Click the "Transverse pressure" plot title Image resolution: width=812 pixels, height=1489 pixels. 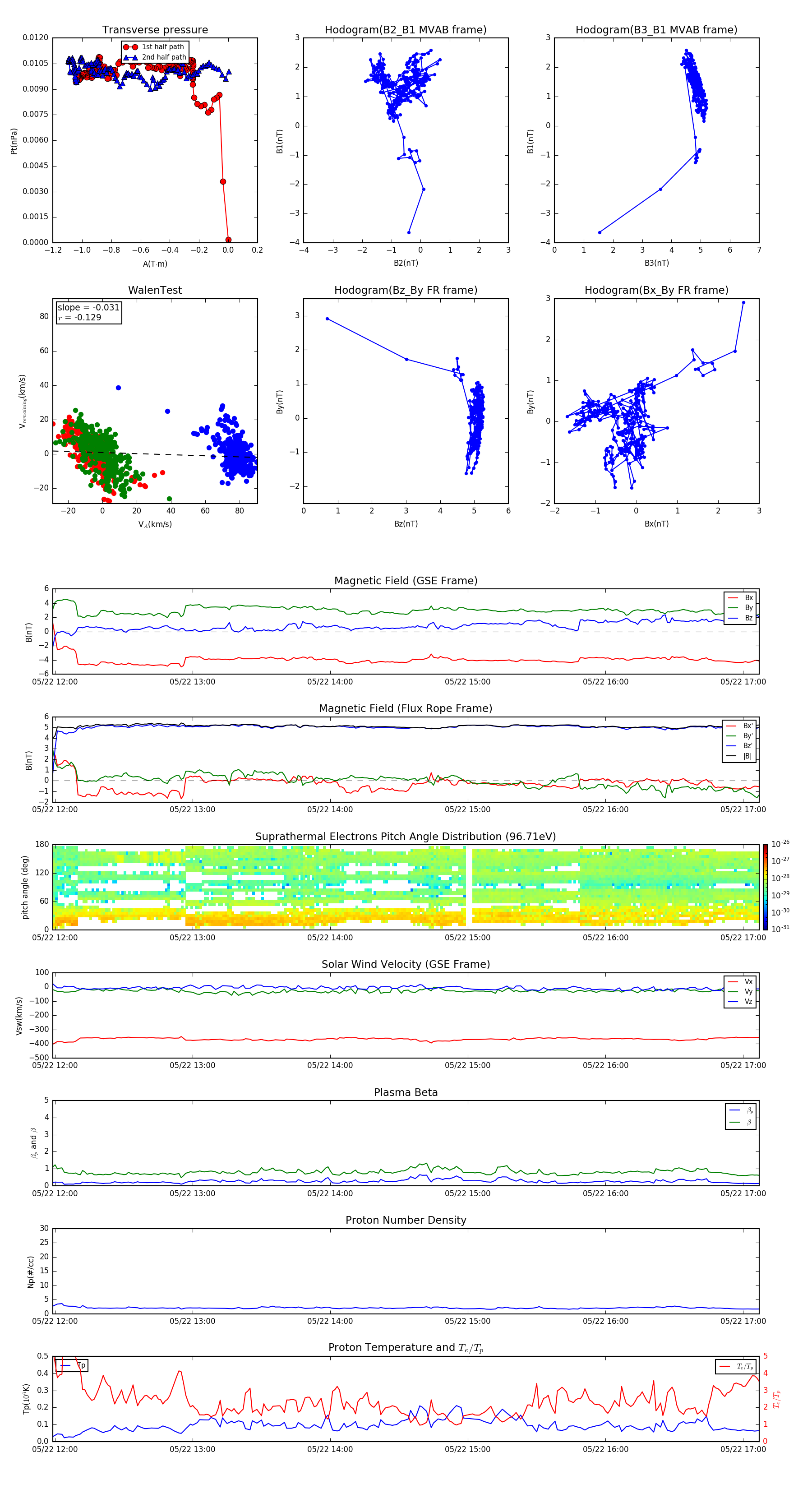155,29
